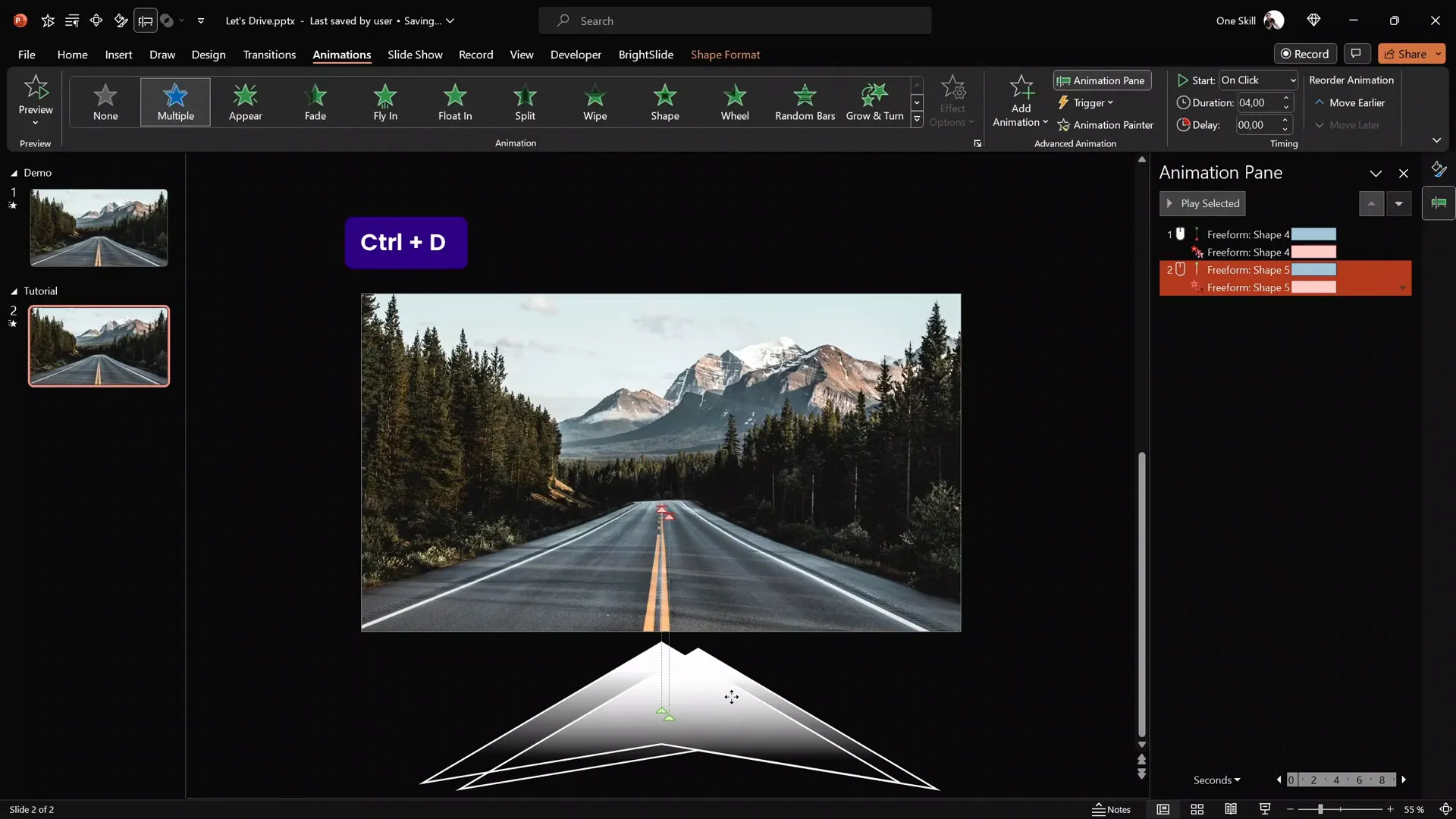Apply the Fade animation effect
Image resolution: width=1456 pixels, height=819 pixels.
click(x=315, y=102)
